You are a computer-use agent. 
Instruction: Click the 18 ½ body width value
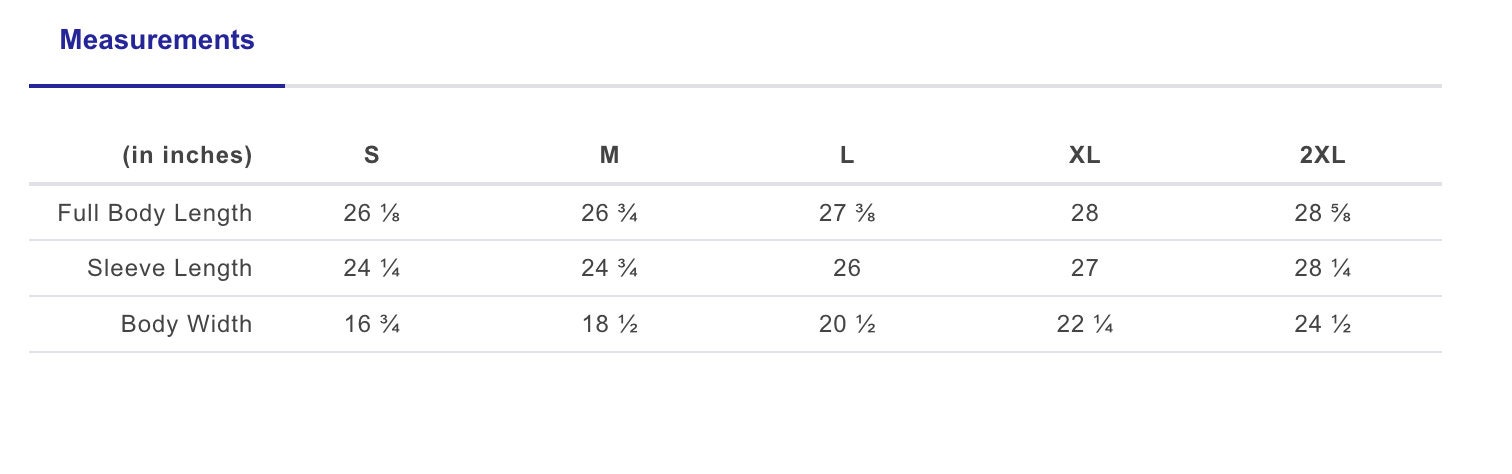[x=609, y=325]
